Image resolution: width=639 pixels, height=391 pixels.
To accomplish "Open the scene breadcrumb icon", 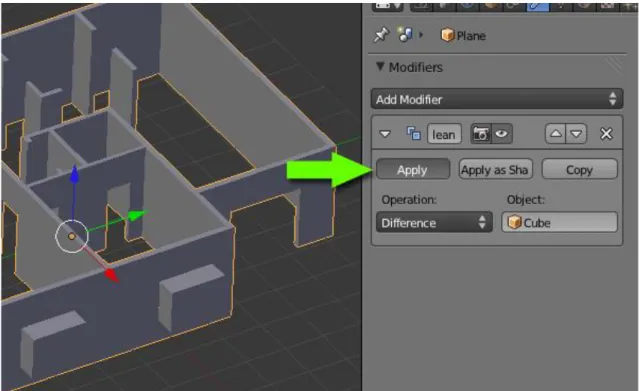I will pos(405,35).
